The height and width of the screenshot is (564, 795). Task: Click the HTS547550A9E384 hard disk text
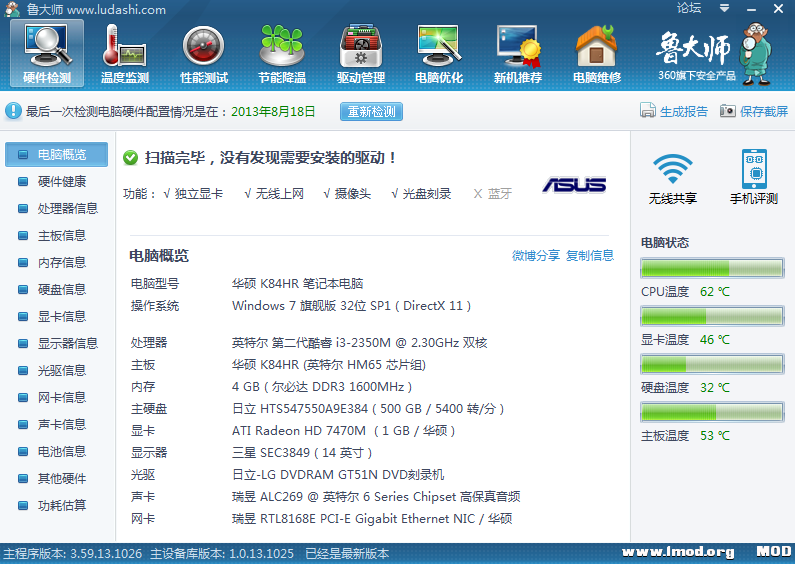coord(368,409)
